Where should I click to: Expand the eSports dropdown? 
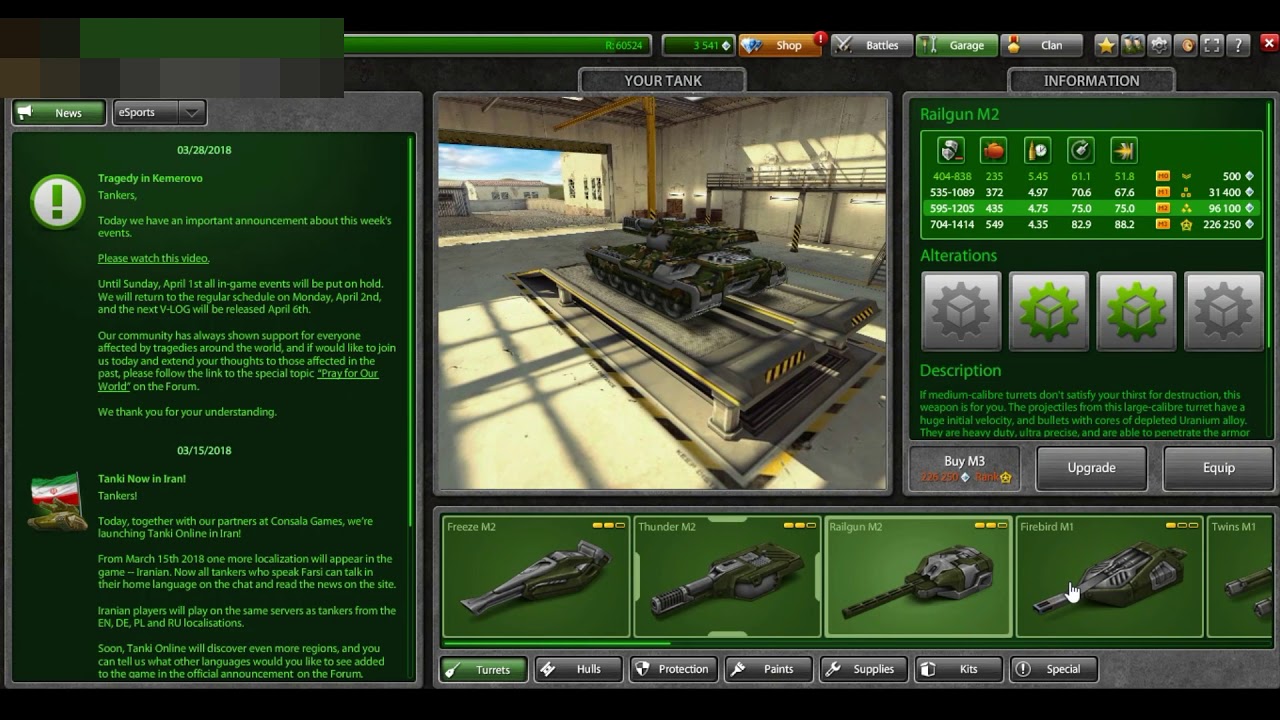pyautogui.click(x=160, y=113)
